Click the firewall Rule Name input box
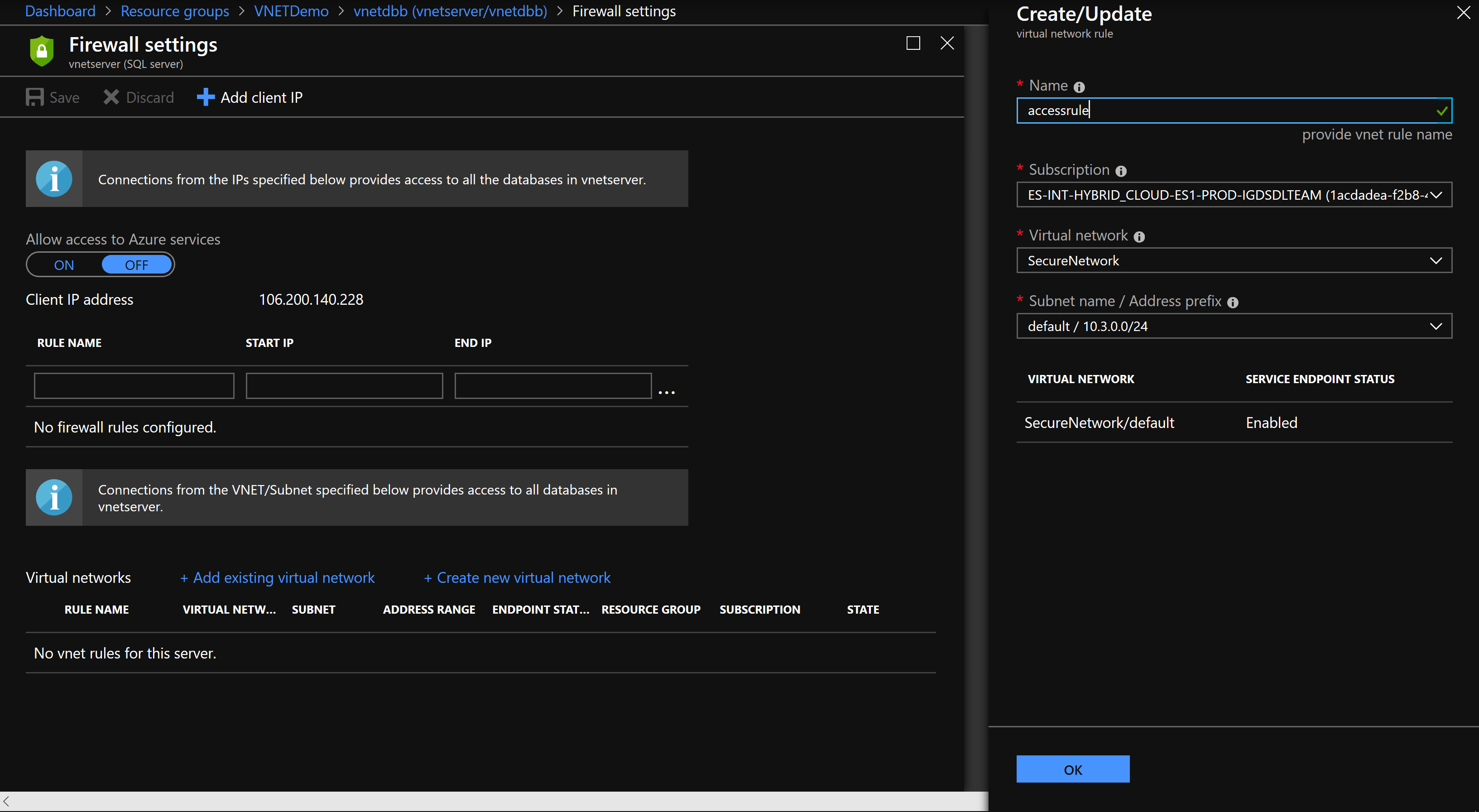 134,386
